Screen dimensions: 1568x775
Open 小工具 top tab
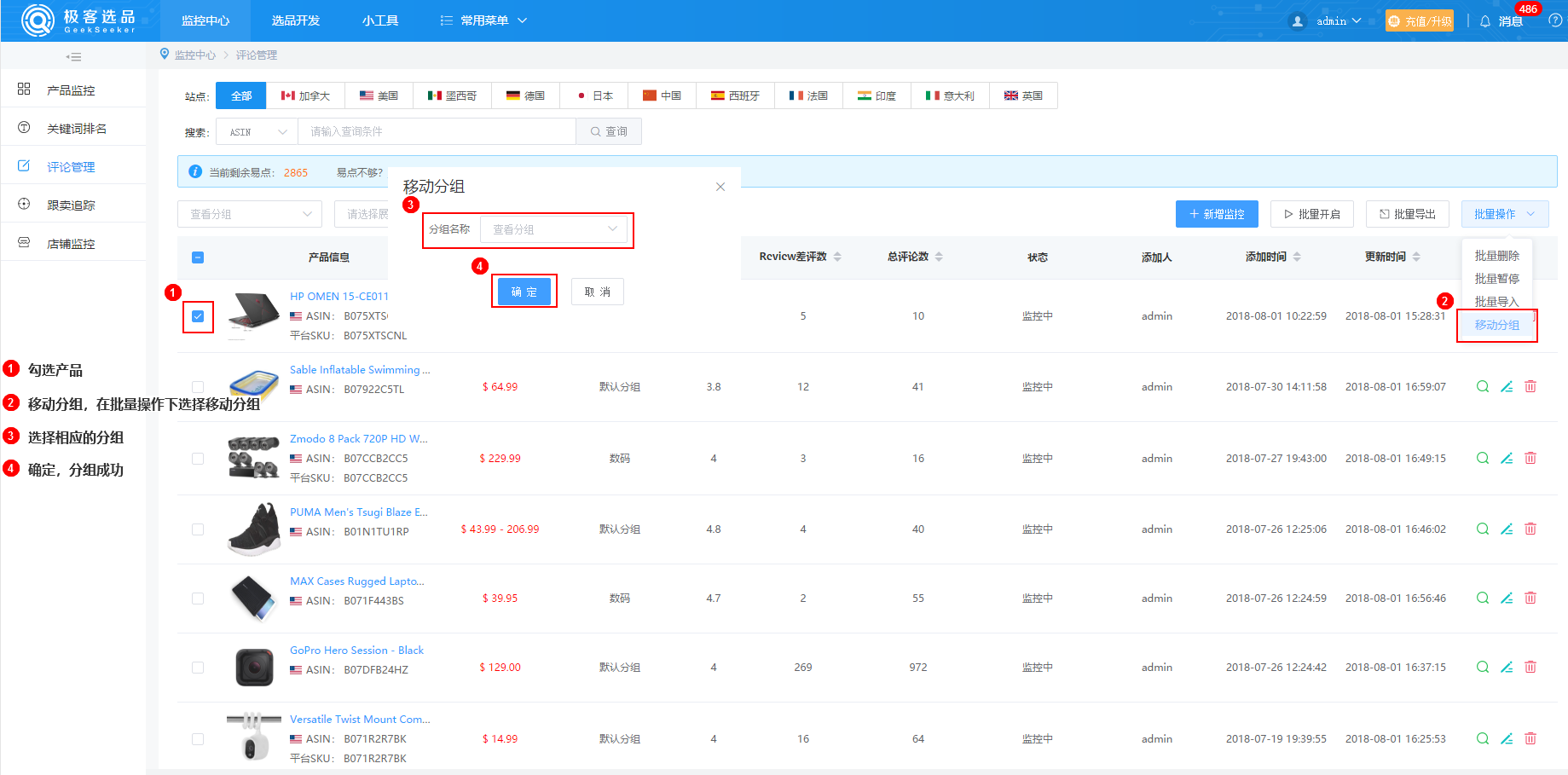[380, 20]
